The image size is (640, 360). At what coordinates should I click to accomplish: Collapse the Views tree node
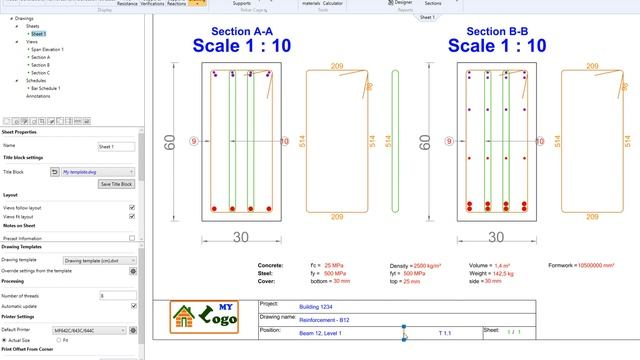(17, 42)
